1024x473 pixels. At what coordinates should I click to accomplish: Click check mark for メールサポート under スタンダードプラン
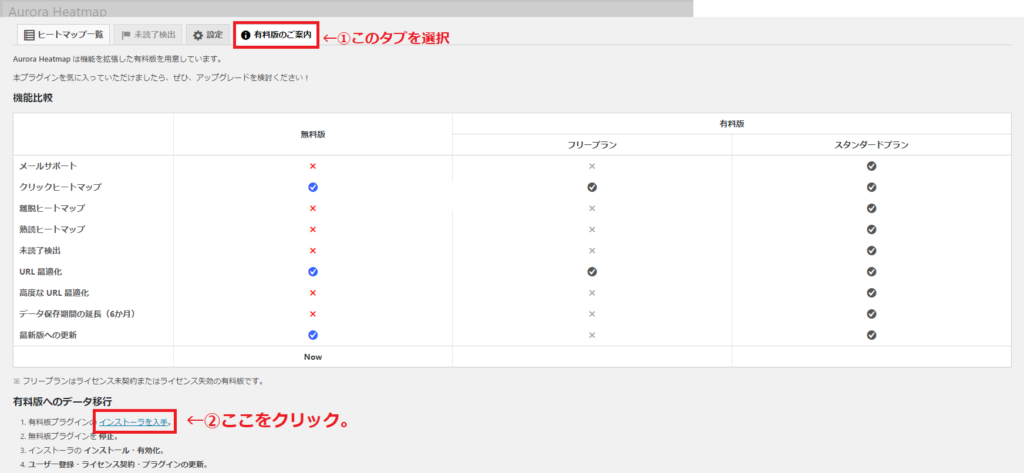[871, 166]
